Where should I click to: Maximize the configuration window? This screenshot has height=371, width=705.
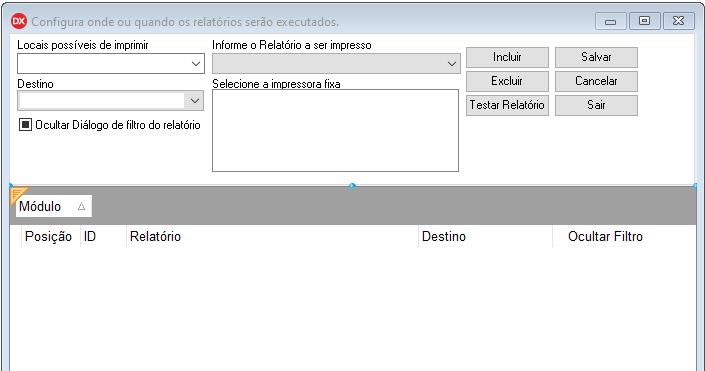(x=644, y=21)
